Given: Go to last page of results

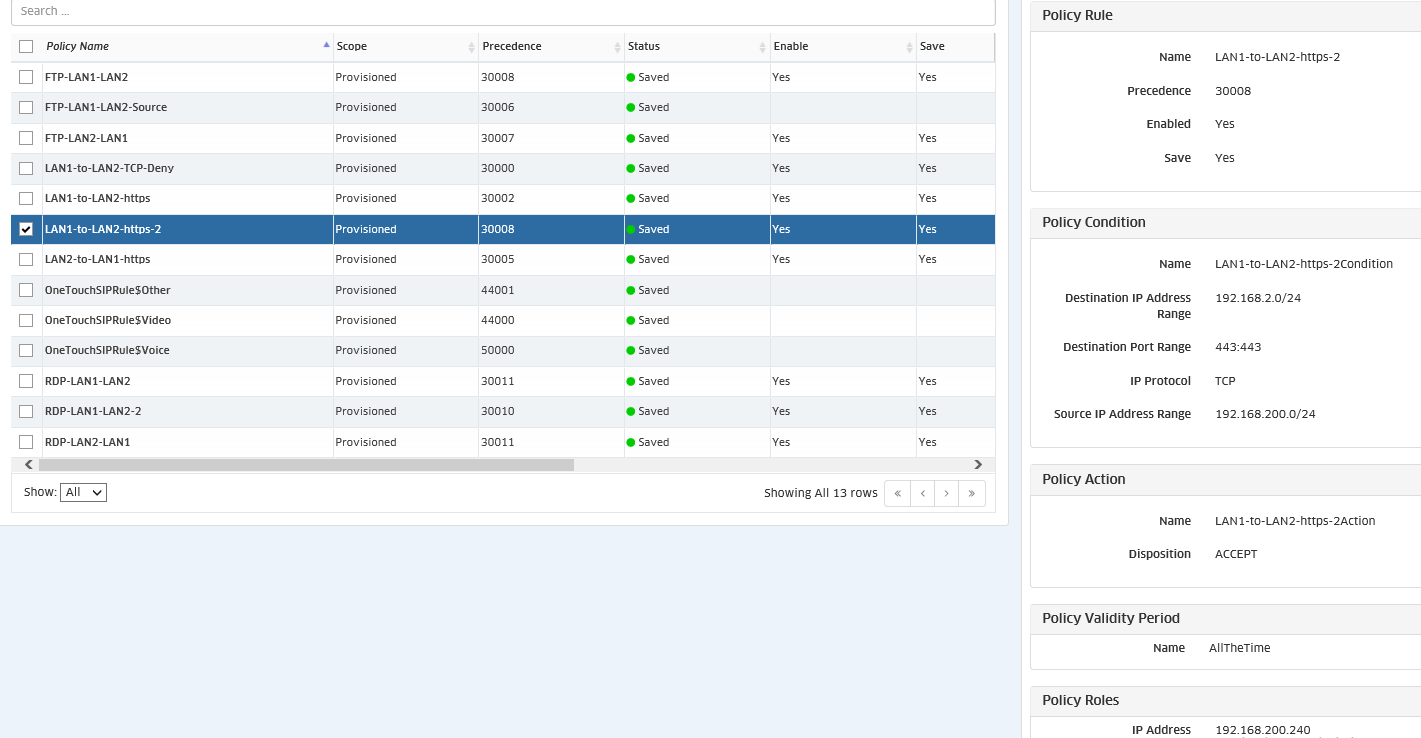Looking at the screenshot, I should coord(972,493).
